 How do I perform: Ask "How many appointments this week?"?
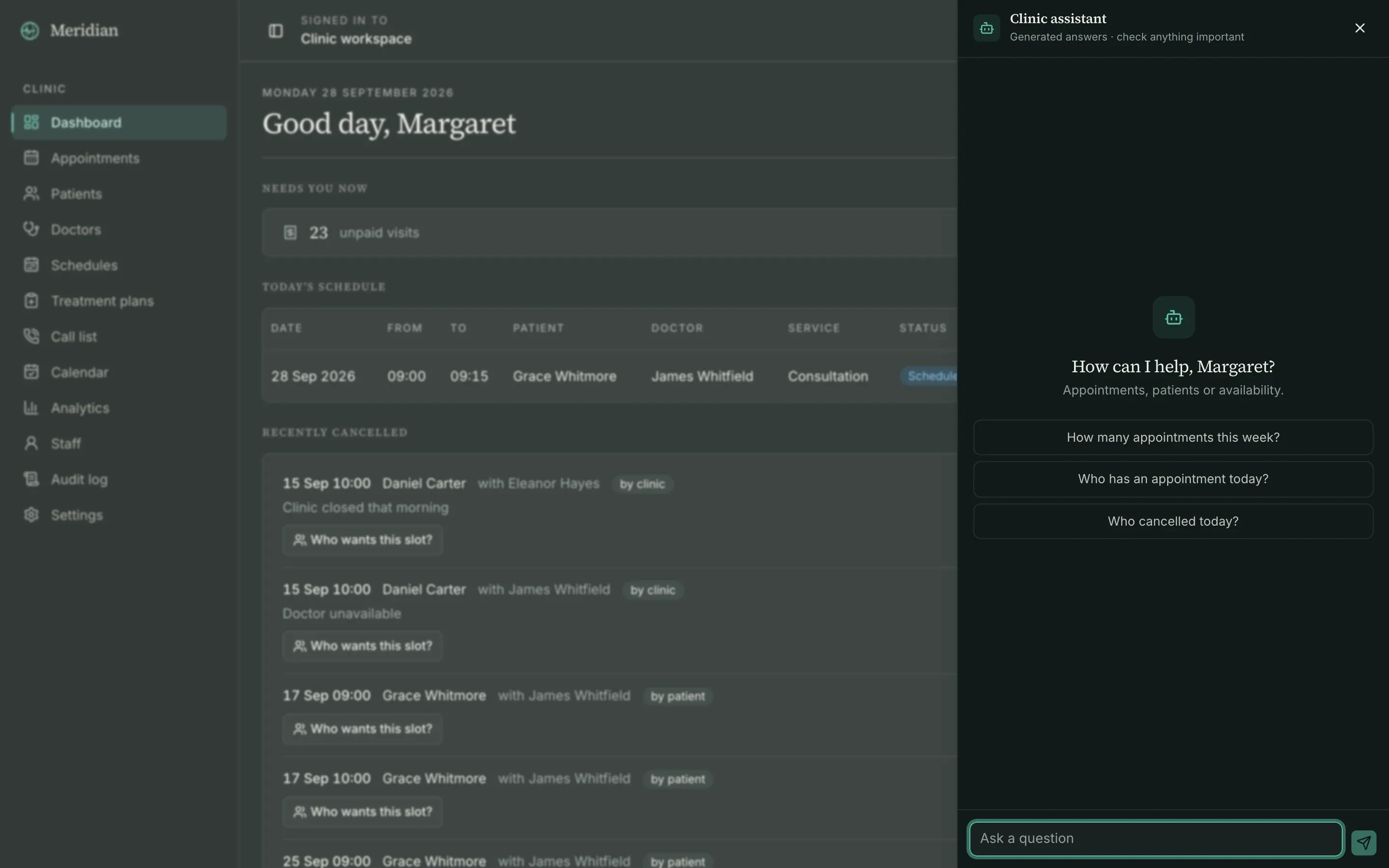click(1173, 437)
